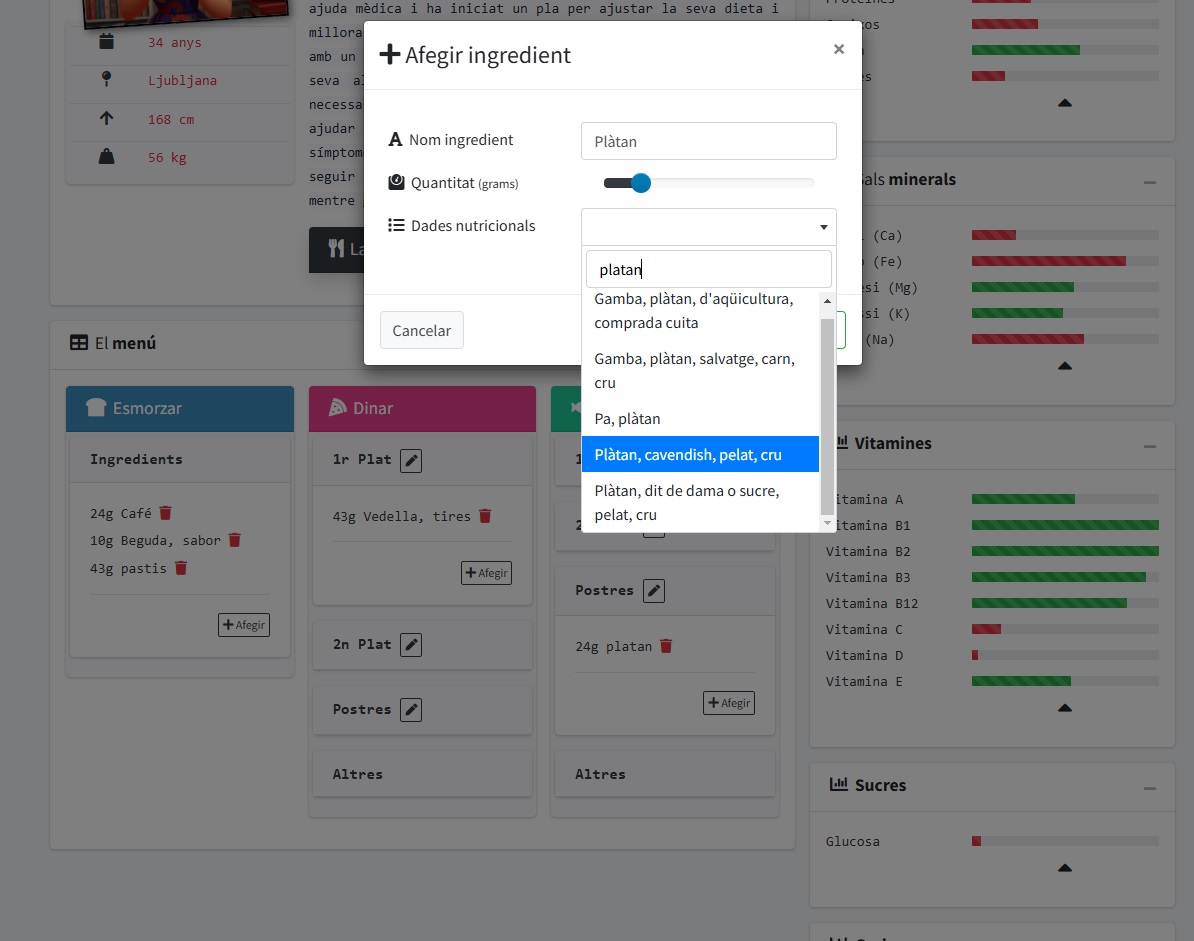Screen dimensions: 1194x941
Task: Click the calendar icon beside 34 anys
Action: [107, 41]
